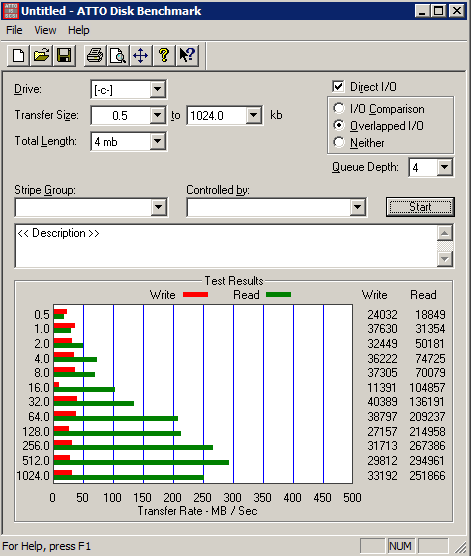471x556 pixels.
Task: Click the yellow question mark About icon
Action: pos(164,56)
